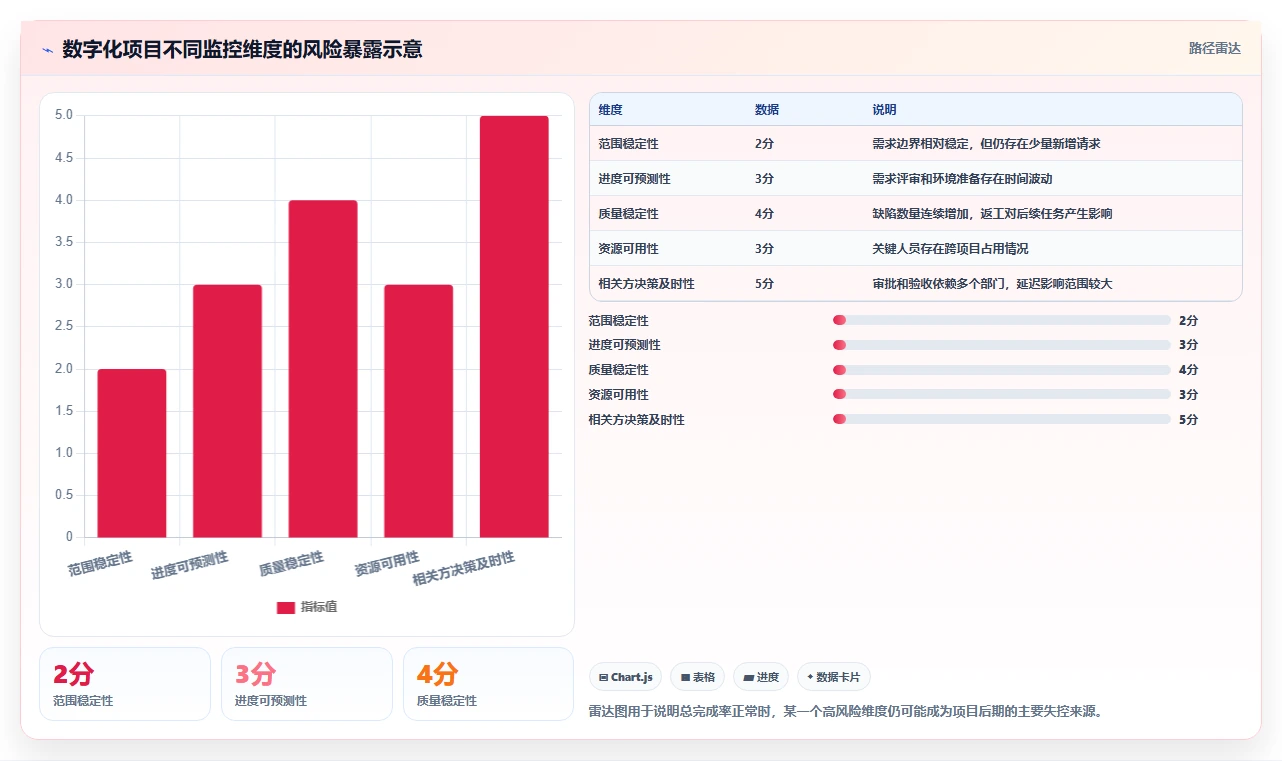Click the 资源可用性 bar in the chart
The width and height of the screenshot is (1282, 761).
[x=418, y=411]
